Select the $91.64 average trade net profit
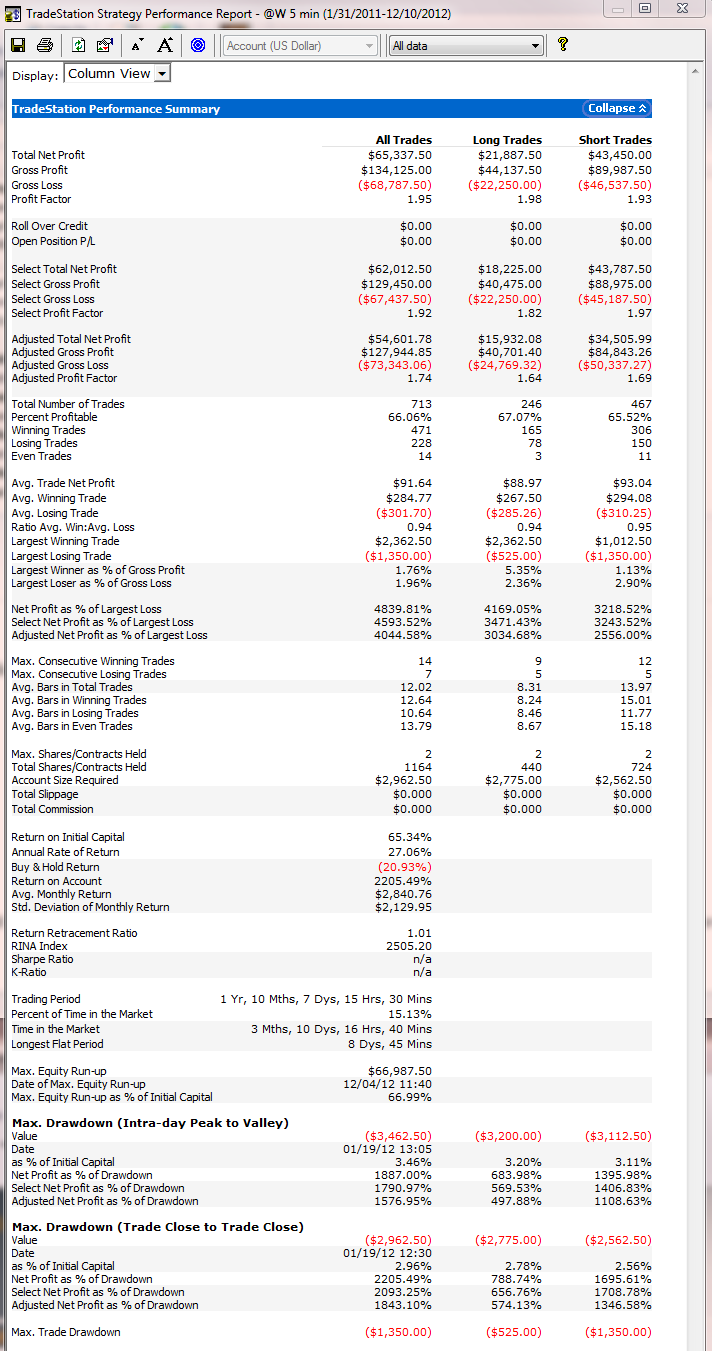The image size is (712, 1351). (414, 483)
